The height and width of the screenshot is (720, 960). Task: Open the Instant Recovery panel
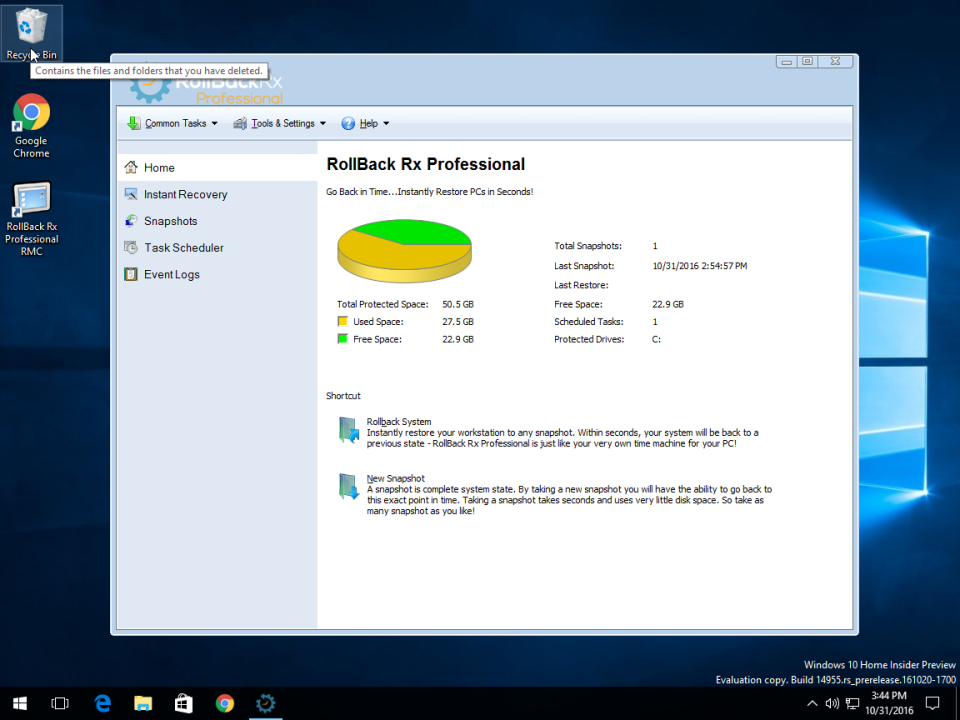[x=184, y=193]
